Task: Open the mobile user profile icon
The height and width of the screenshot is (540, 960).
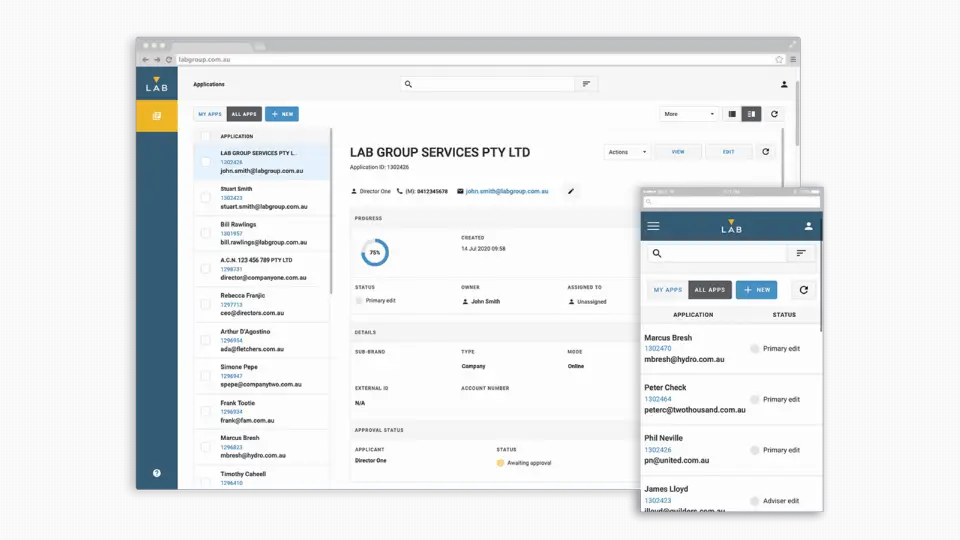Action: coord(808,226)
